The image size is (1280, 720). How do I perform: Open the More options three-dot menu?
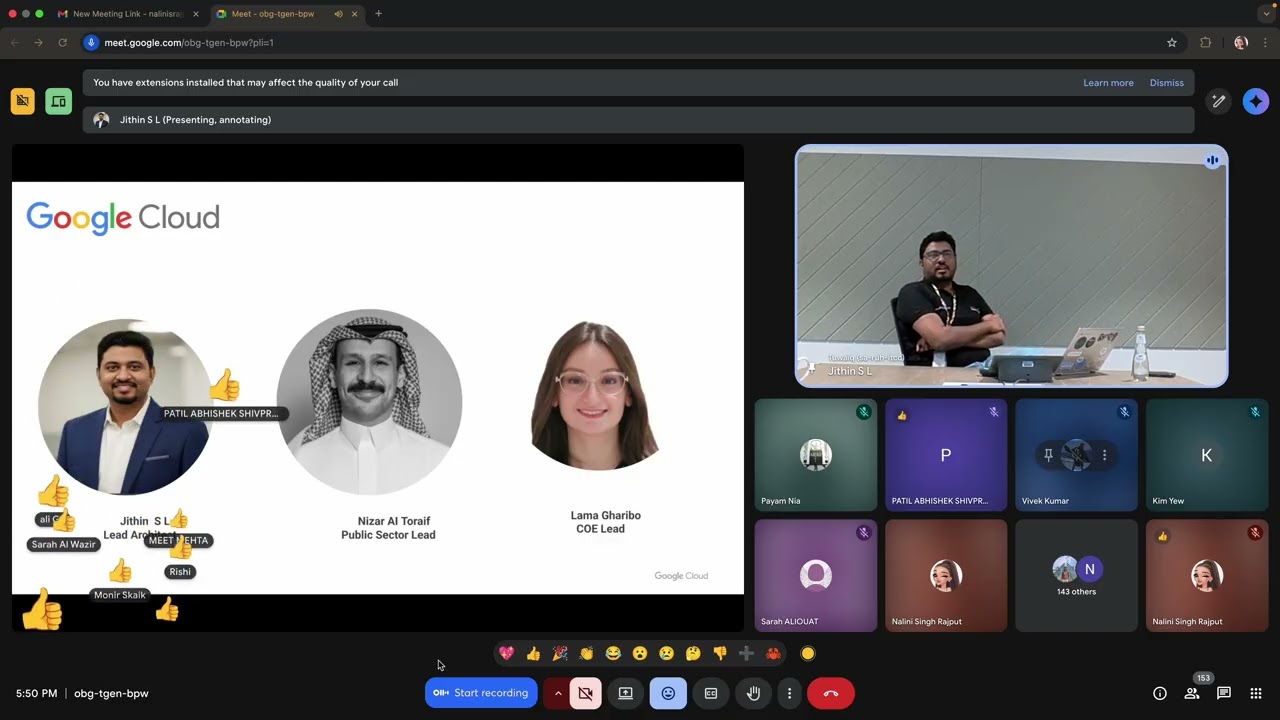point(789,693)
